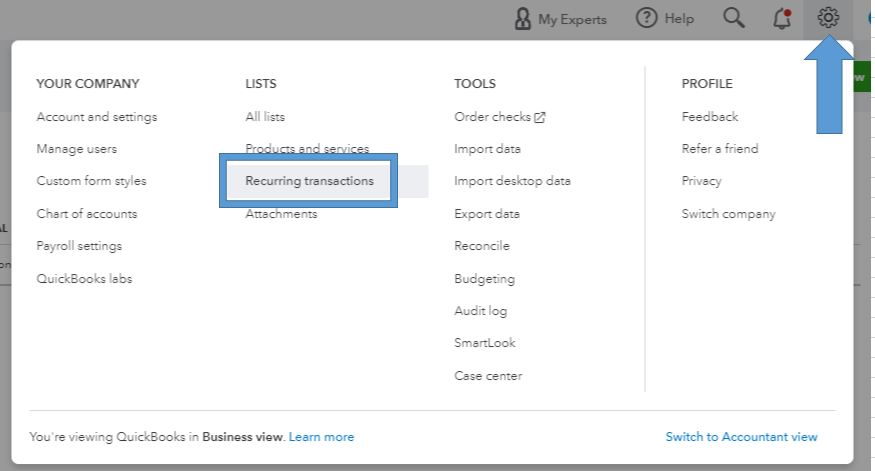Select Recurring transactions
875x471 pixels.
309,181
